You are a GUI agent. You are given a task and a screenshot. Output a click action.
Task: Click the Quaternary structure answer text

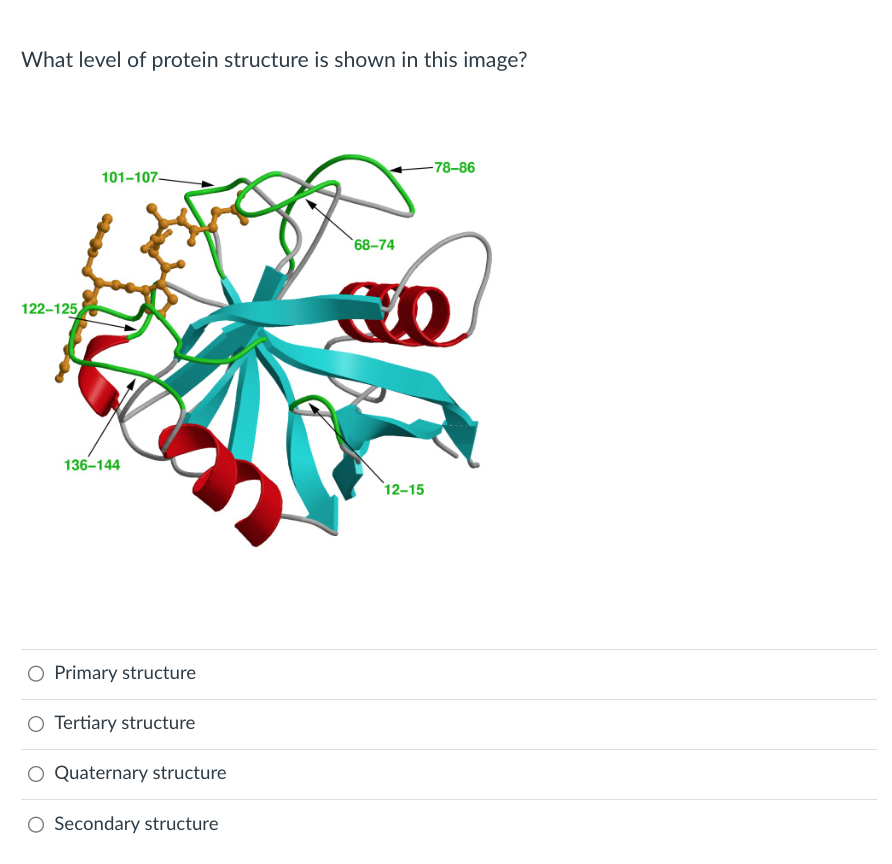click(140, 773)
